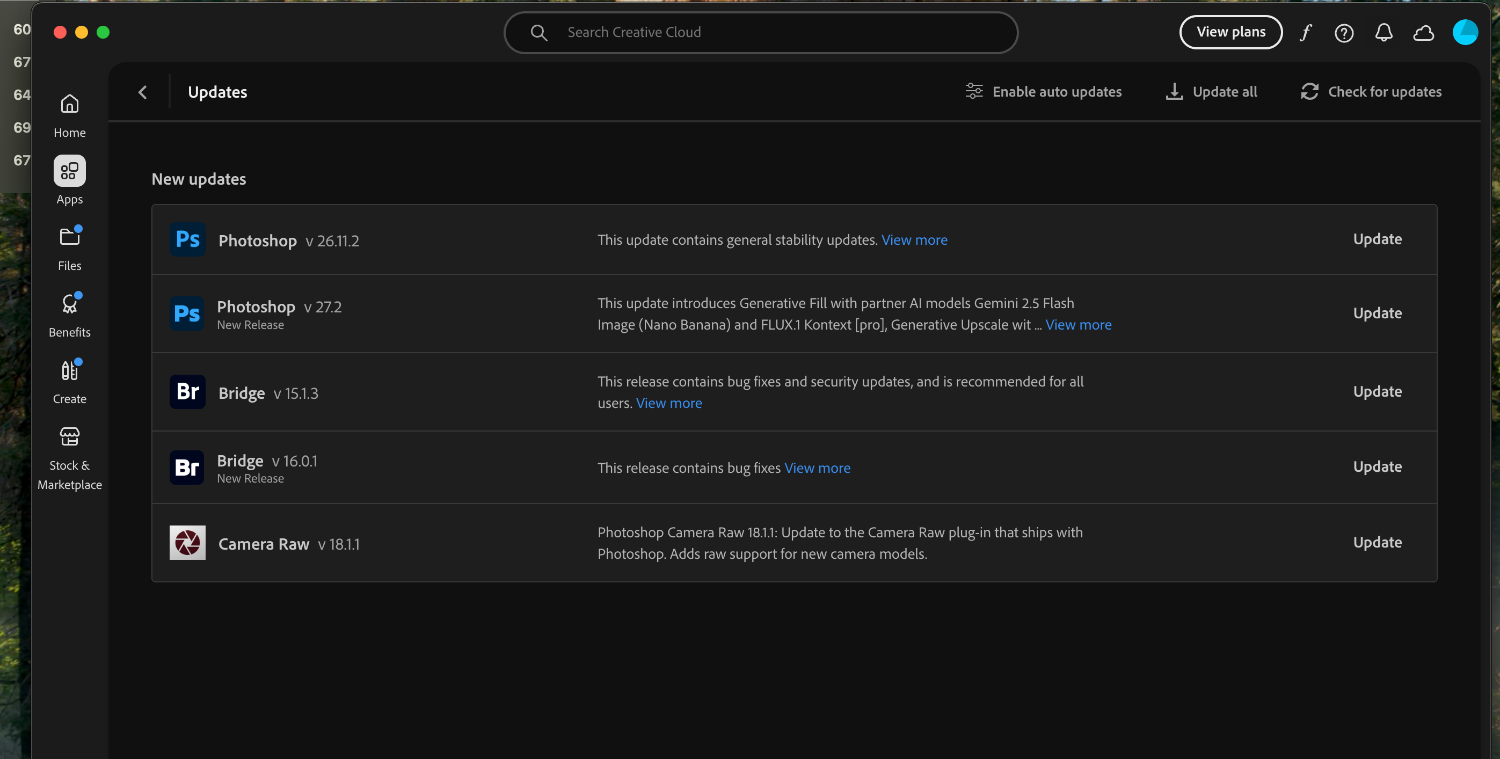Open the account profile avatar
Screen dimensions: 1500x759
pos(1465,33)
